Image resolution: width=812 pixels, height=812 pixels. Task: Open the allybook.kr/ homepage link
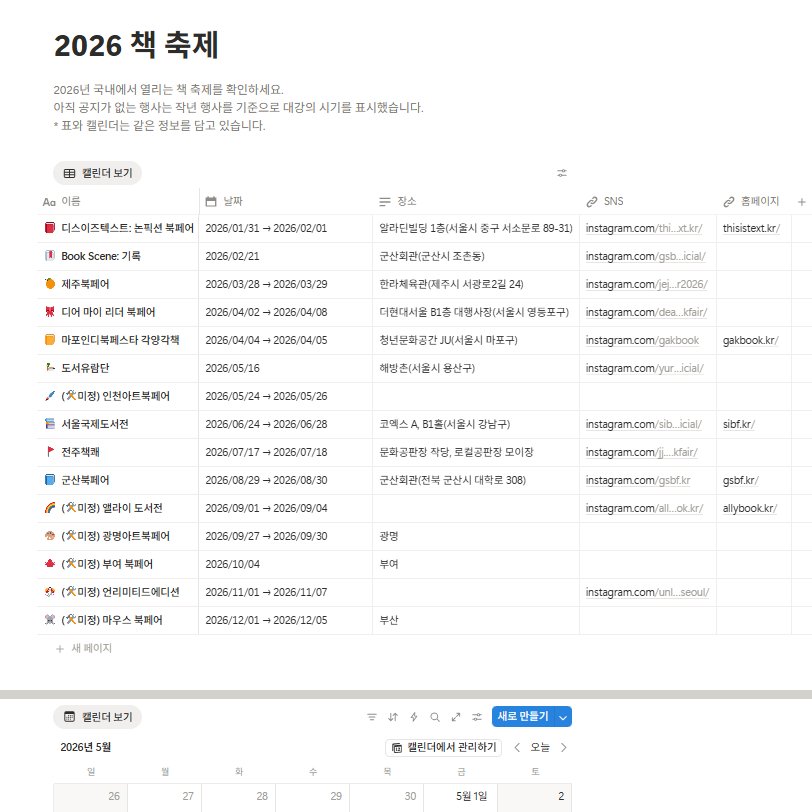click(x=749, y=508)
